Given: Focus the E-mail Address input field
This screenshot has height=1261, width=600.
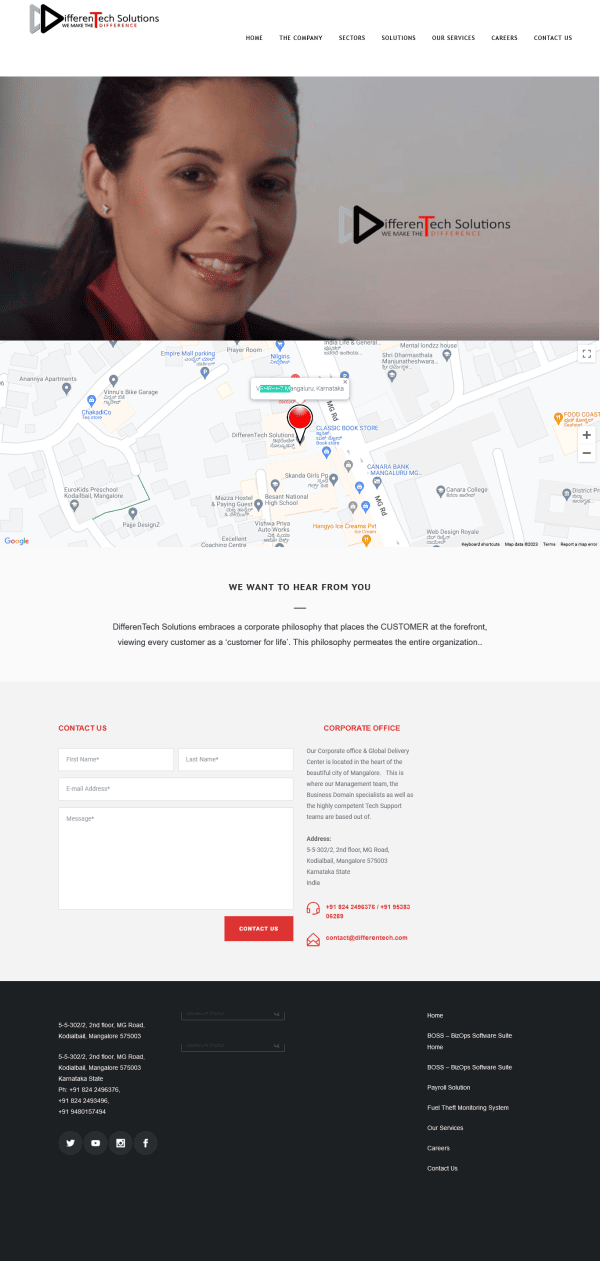Looking at the screenshot, I should tap(175, 789).
